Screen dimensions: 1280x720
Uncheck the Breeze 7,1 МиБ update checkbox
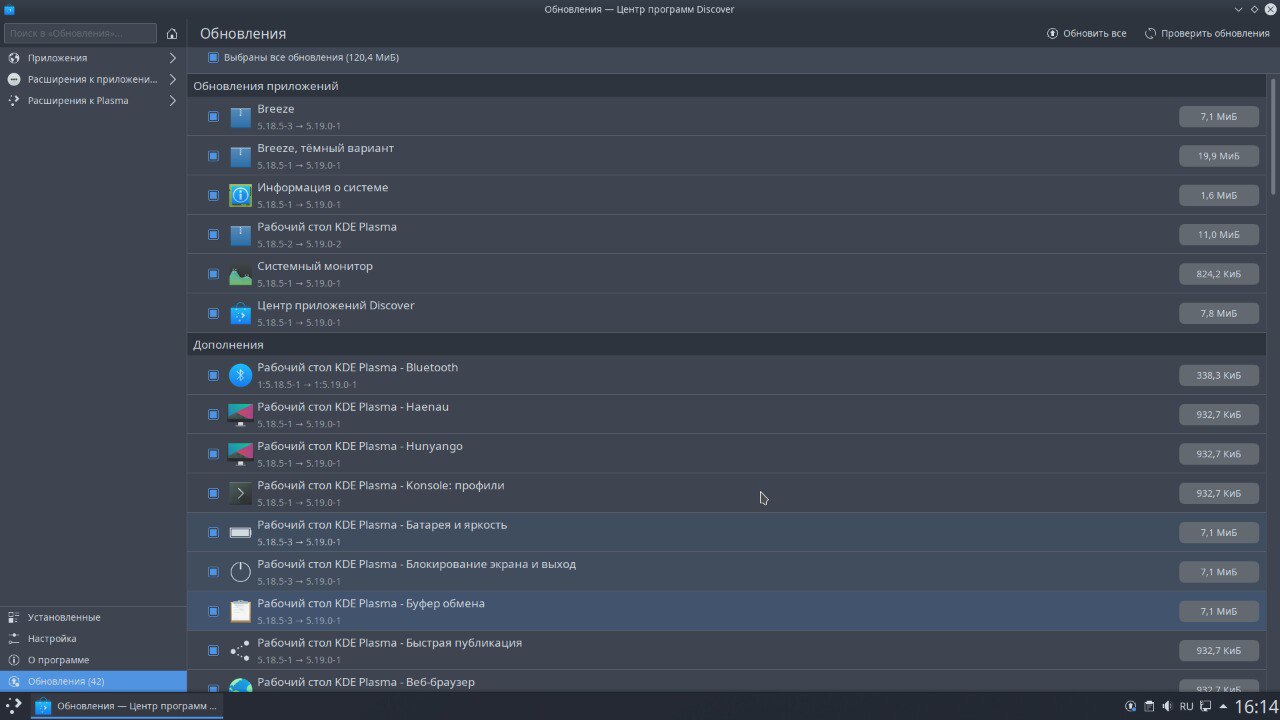point(213,117)
